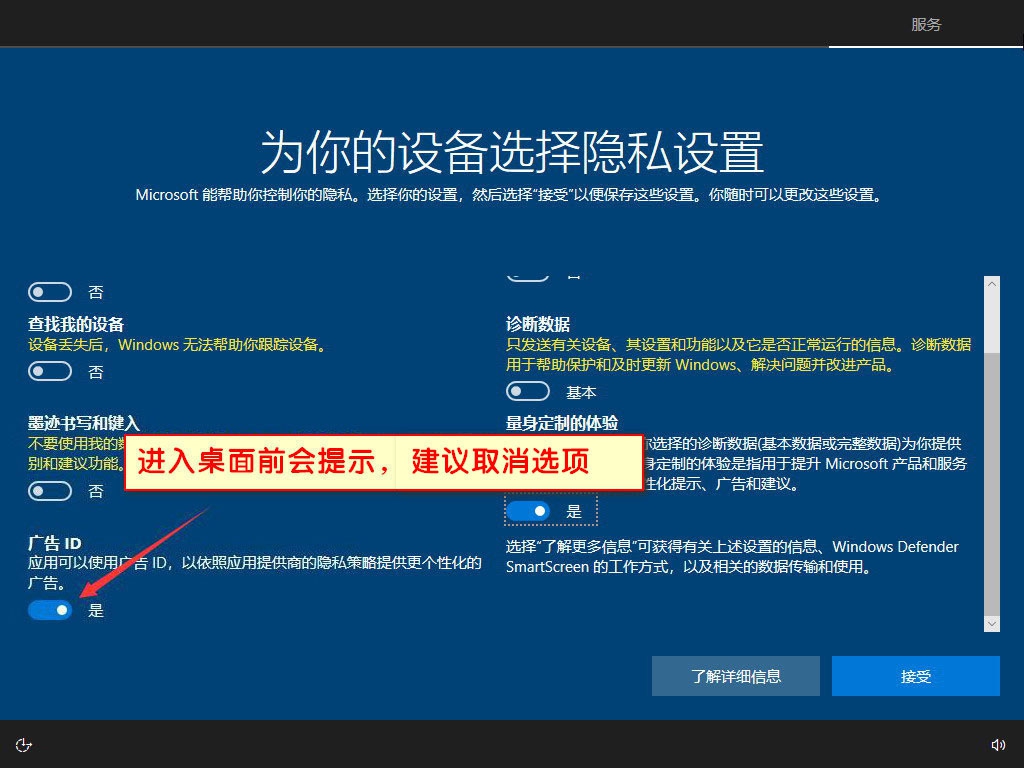Click the 诊断数据 heading text

pos(538,324)
